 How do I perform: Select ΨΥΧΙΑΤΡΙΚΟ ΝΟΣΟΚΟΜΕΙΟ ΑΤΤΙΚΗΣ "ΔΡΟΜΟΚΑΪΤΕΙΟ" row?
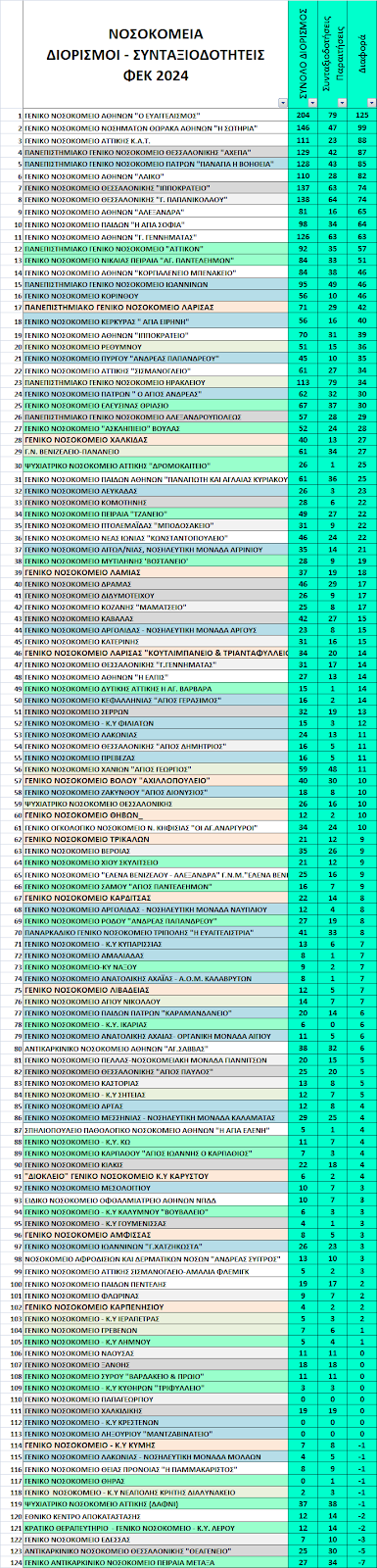188,465
